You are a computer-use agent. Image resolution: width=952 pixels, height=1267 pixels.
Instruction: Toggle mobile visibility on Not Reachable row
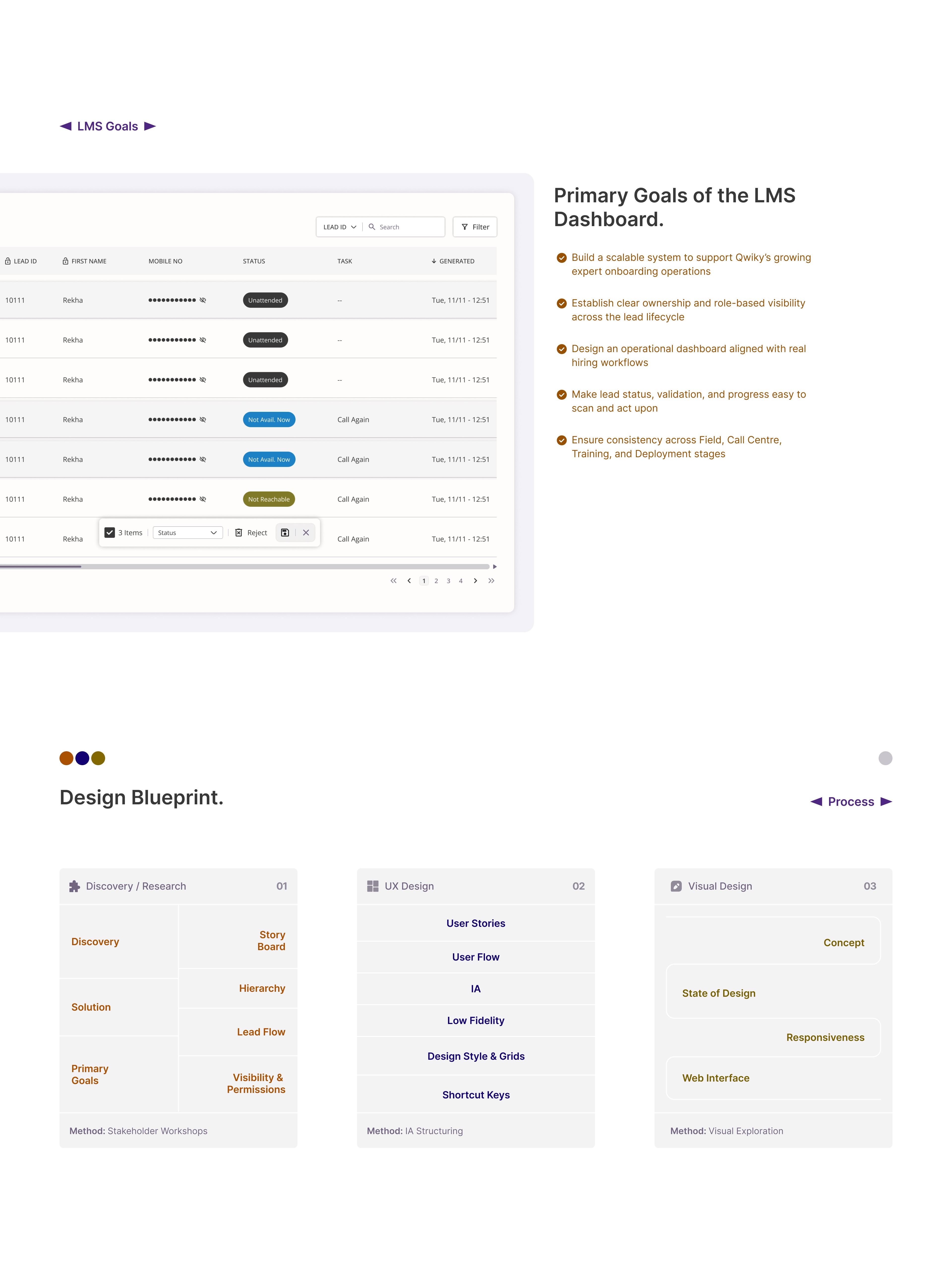(x=203, y=499)
